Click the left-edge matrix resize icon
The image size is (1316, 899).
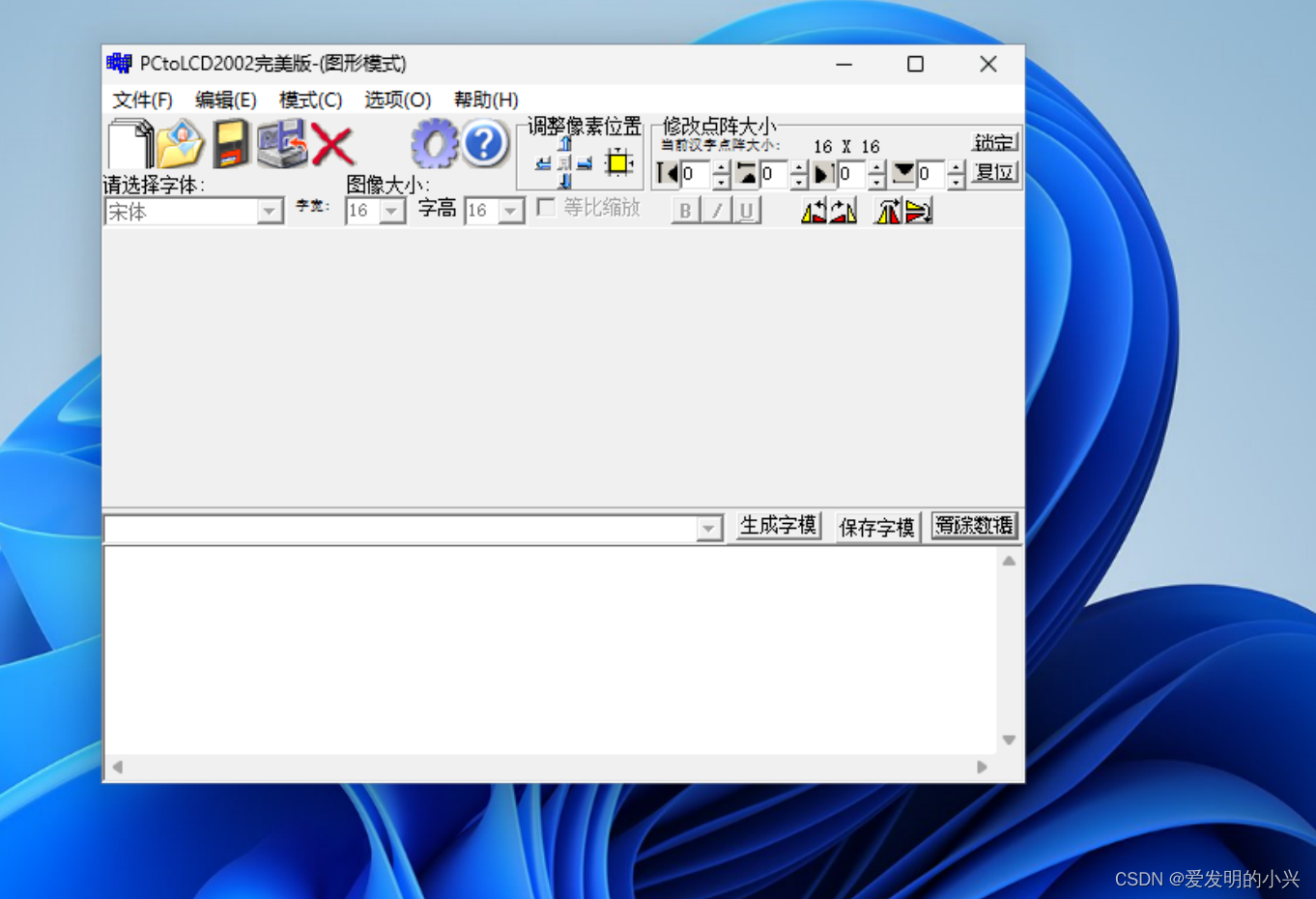668,174
